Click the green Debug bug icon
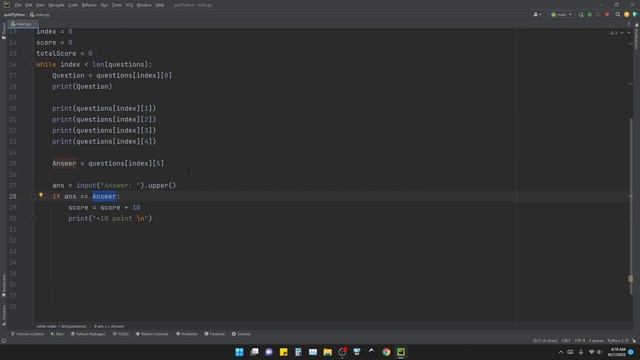640x360 pixels. (589, 14)
